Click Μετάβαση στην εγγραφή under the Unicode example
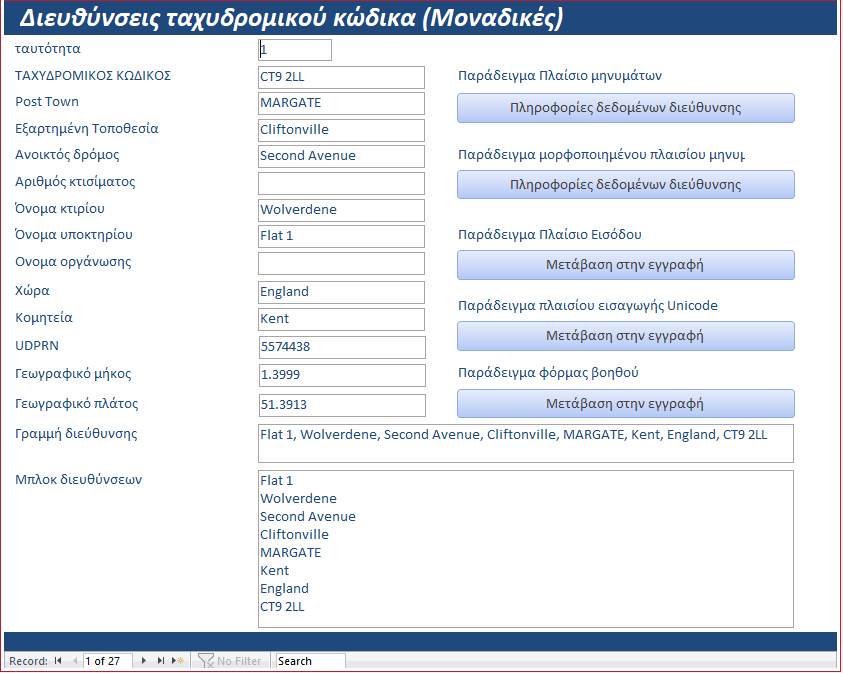 click(626, 336)
